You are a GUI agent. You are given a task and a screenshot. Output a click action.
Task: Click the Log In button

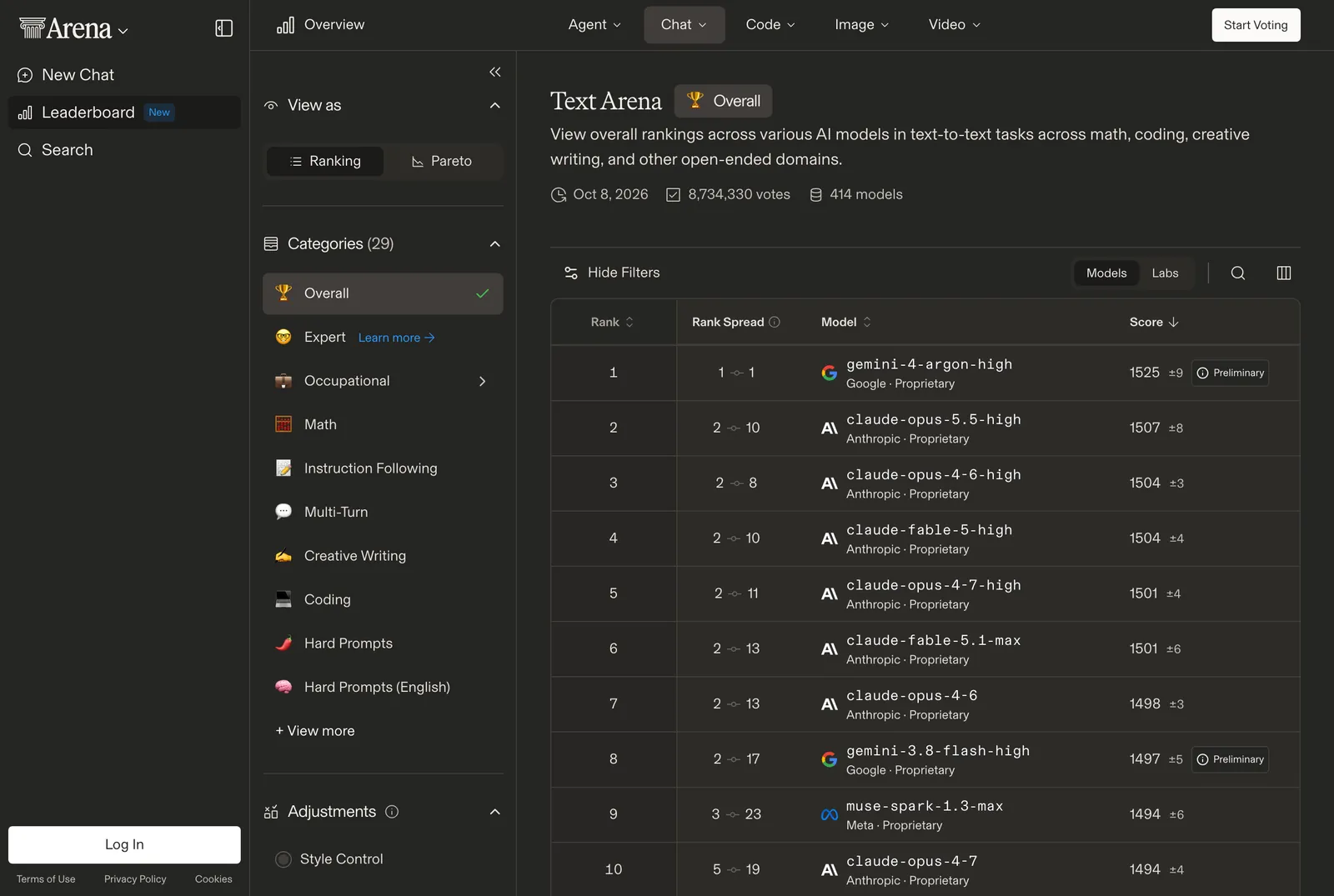pos(124,845)
